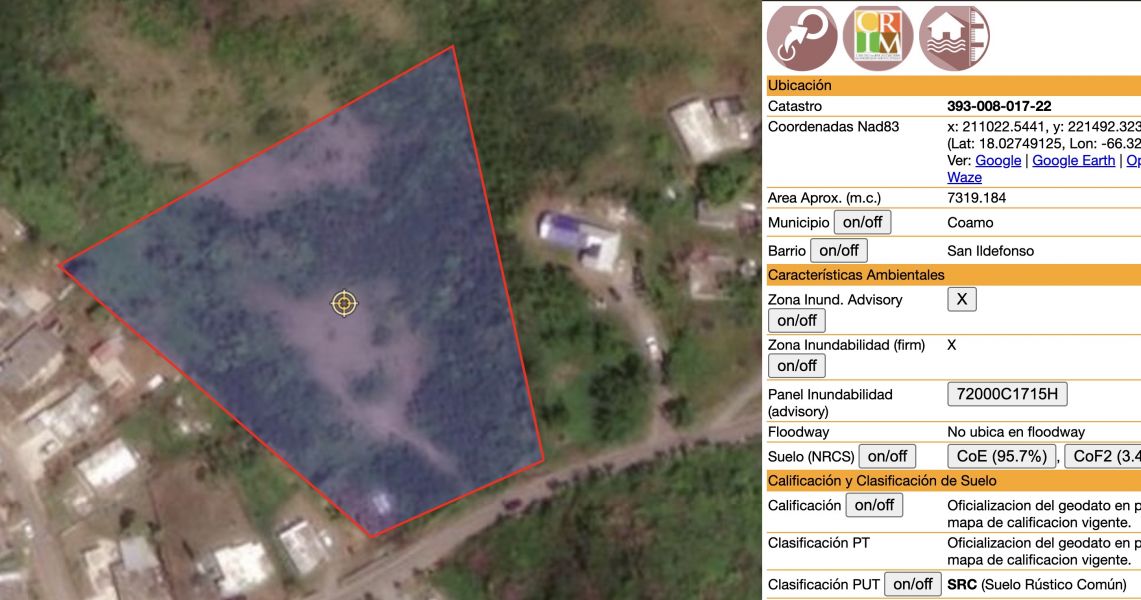Image resolution: width=1141 pixels, height=600 pixels.
Task: Toggle Municipio layer on/off
Action: tap(862, 222)
